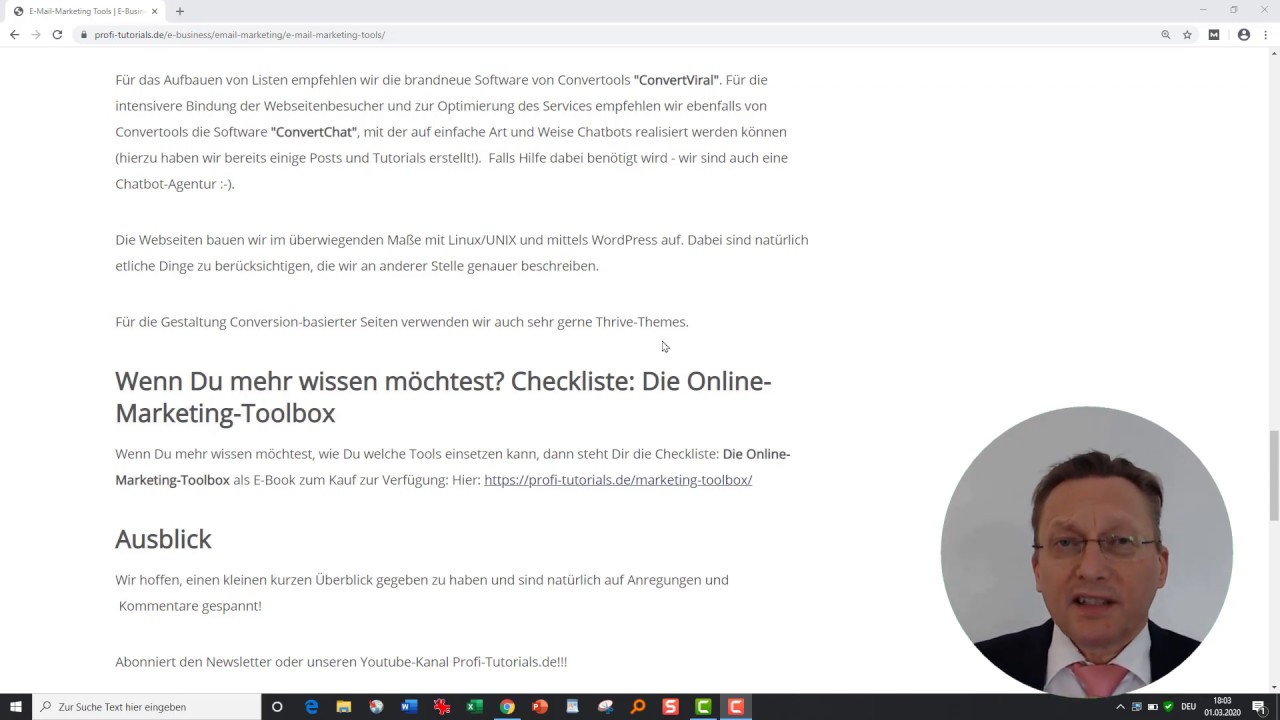Viewport: 1280px width, 720px height.
Task: Open the orange C Camtasia recorder
Action: (x=736, y=707)
